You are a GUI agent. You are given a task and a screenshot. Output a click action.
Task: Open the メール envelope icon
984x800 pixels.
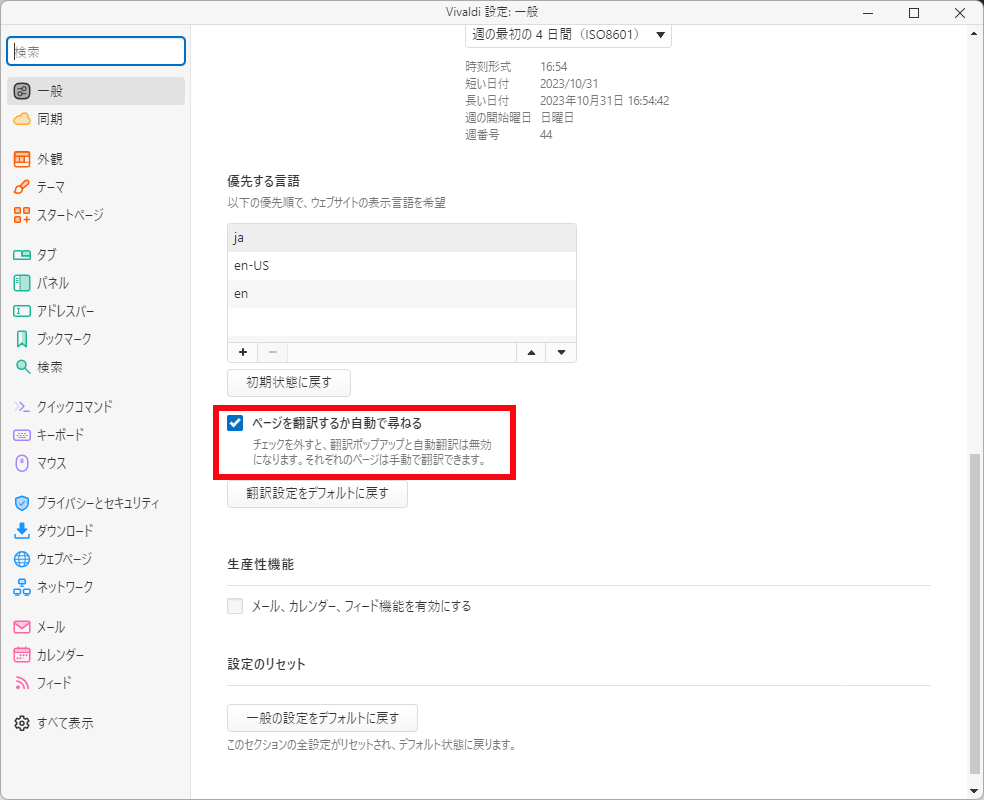(x=22, y=627)
